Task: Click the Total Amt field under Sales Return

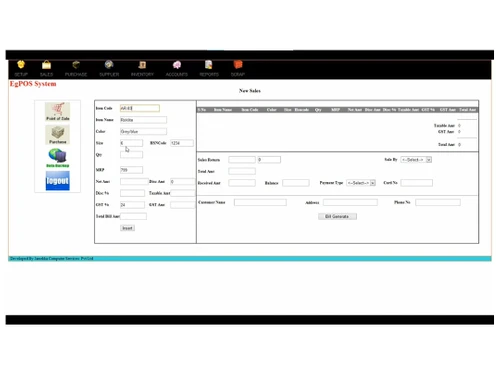Action: [x=242, y=171]
